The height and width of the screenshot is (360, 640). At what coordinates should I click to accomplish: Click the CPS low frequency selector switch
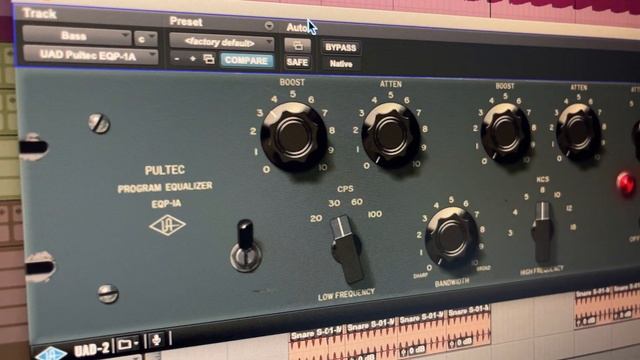point(347,249)
